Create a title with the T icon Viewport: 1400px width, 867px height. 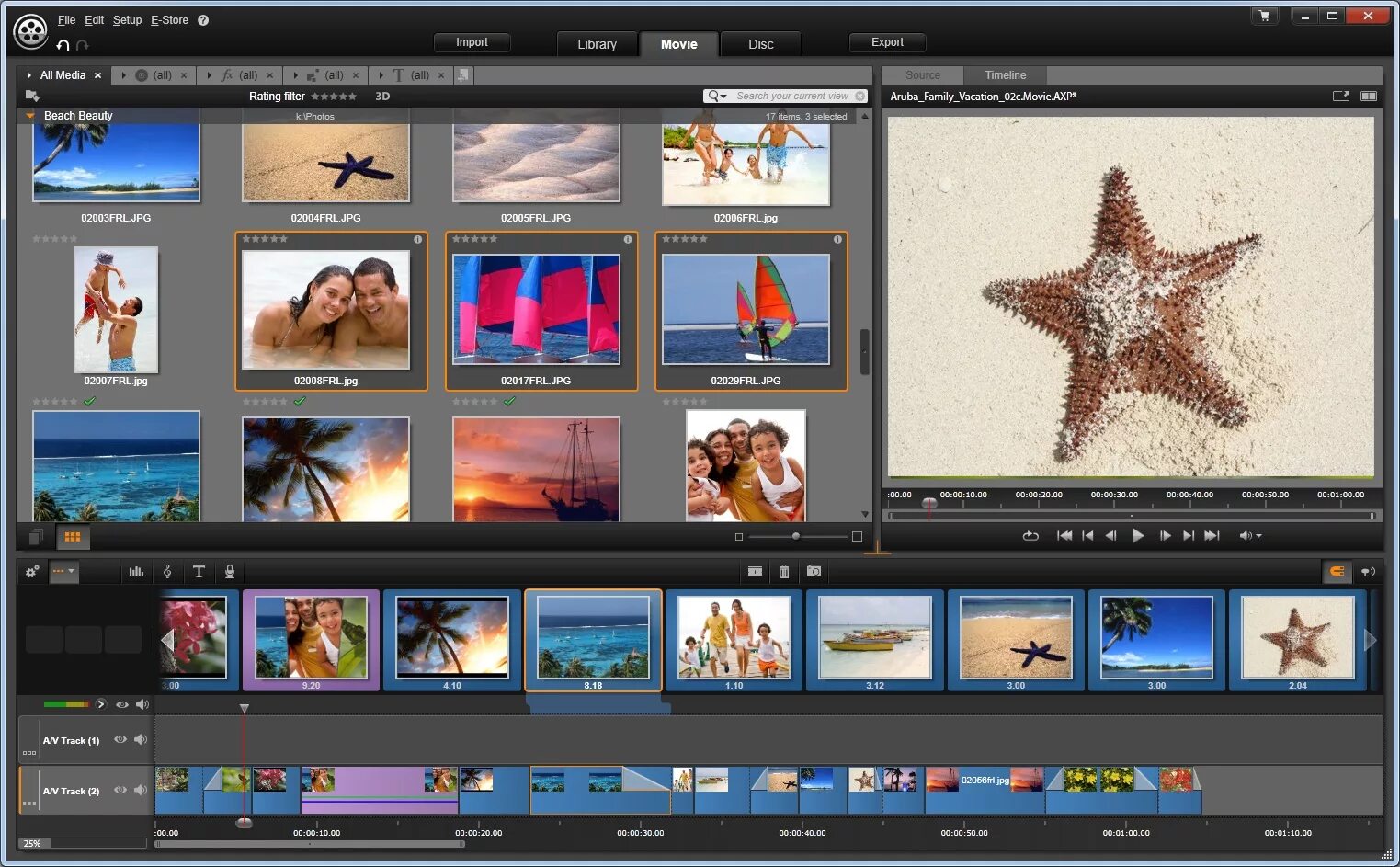(x=199, y=572)
